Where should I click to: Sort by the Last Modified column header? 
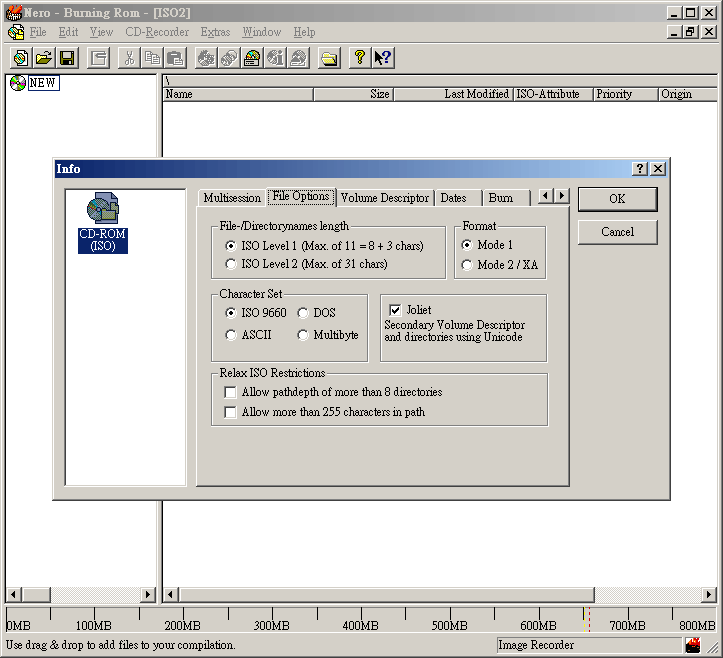point(454,94)
